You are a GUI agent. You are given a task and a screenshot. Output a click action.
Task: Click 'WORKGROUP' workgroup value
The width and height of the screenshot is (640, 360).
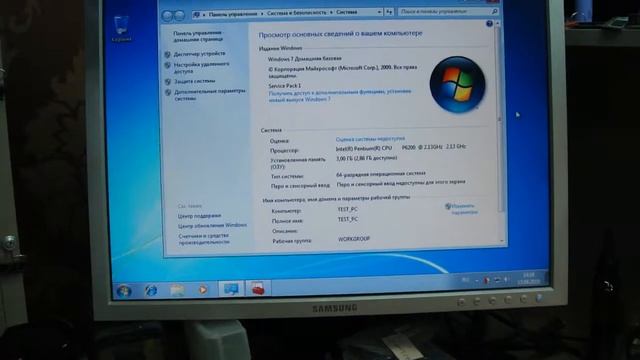[354, 239]
